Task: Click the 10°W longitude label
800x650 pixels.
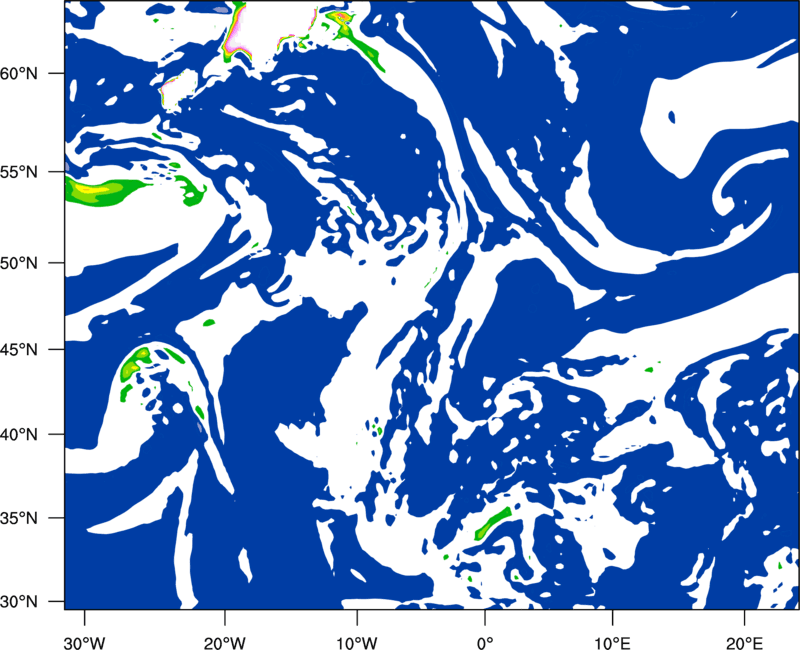Action: click(x=357, y=643)
